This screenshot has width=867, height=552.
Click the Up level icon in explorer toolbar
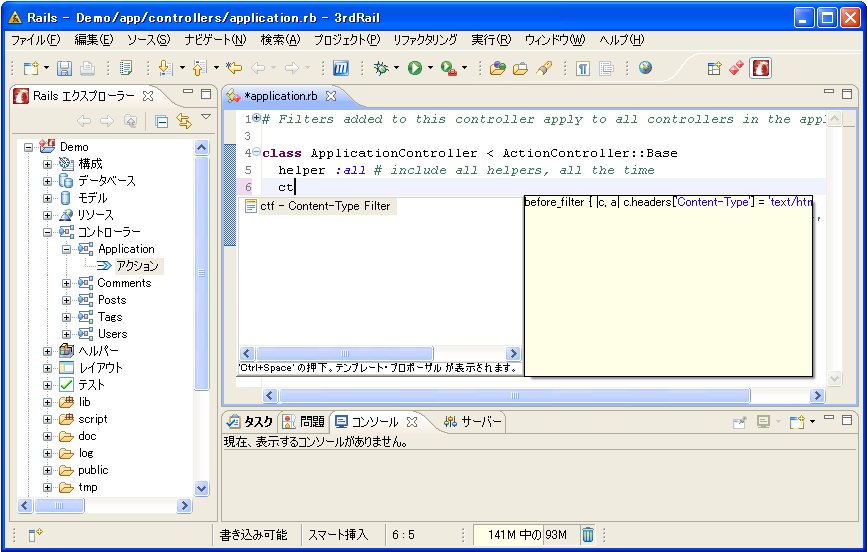point(130,121)
